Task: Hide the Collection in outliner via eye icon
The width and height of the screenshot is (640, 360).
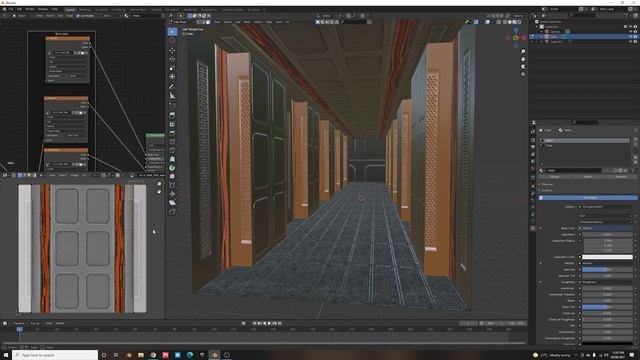Action: (631, 27)
